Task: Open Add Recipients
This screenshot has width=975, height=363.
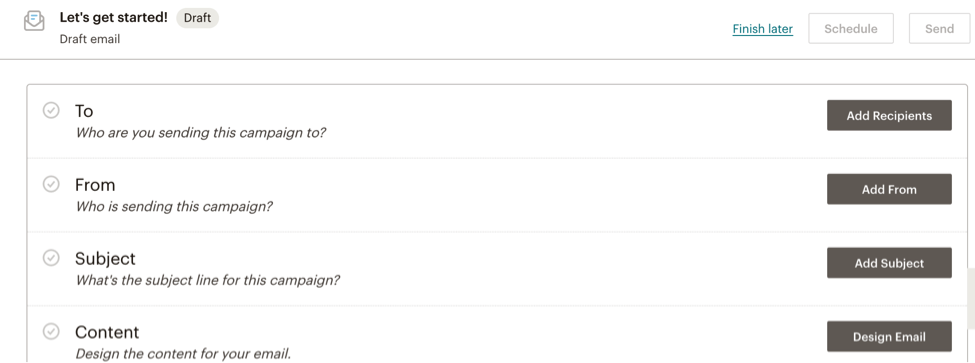Action: pos(889,116)
